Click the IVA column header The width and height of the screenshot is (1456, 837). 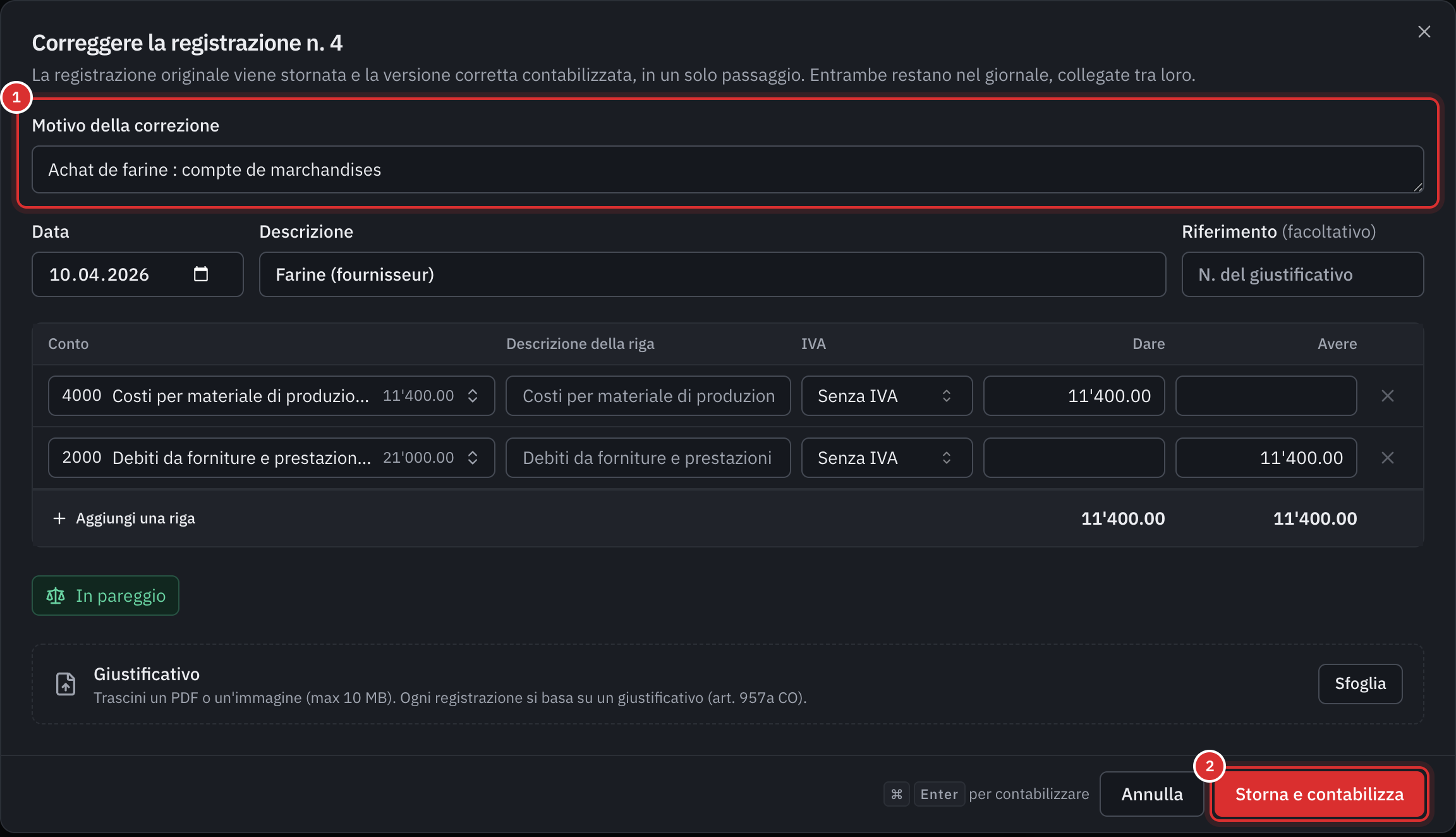[x=813, y=344]
